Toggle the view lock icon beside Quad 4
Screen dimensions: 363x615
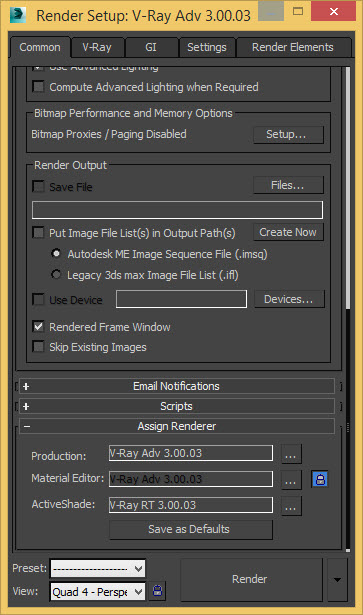tap(158, 591)
